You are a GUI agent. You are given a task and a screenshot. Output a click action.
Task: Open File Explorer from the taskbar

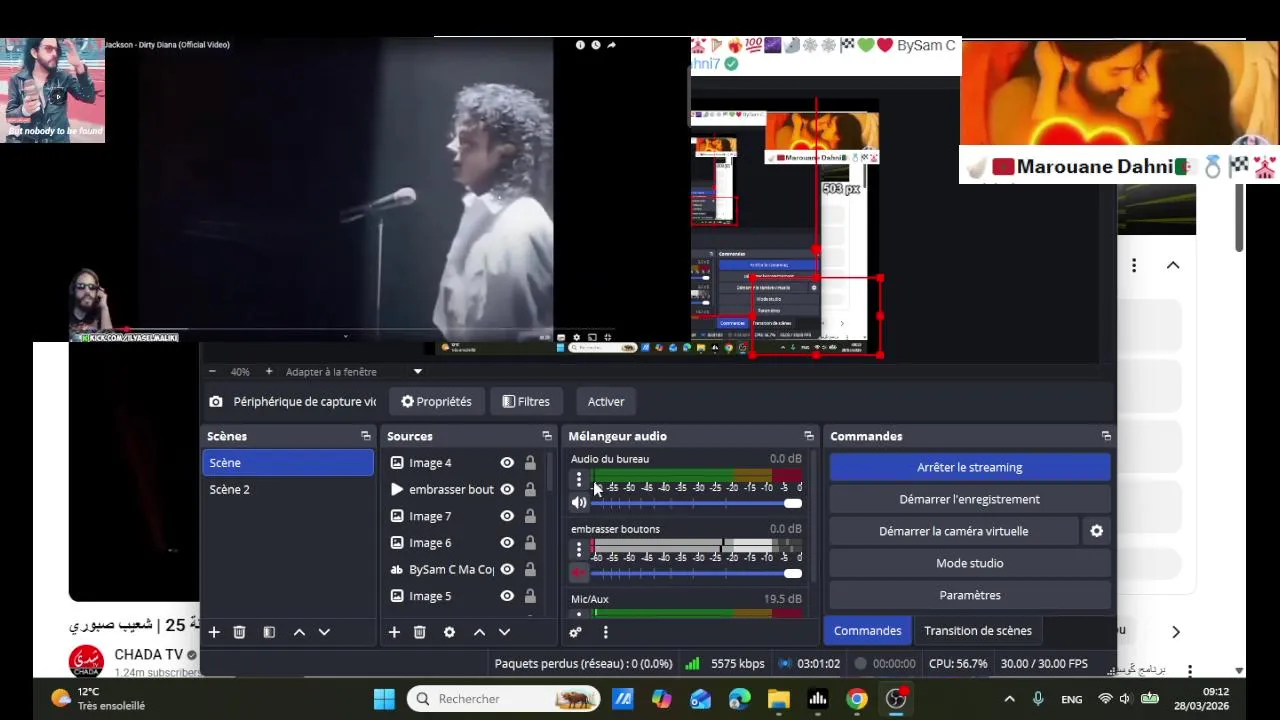click(779, 699)
